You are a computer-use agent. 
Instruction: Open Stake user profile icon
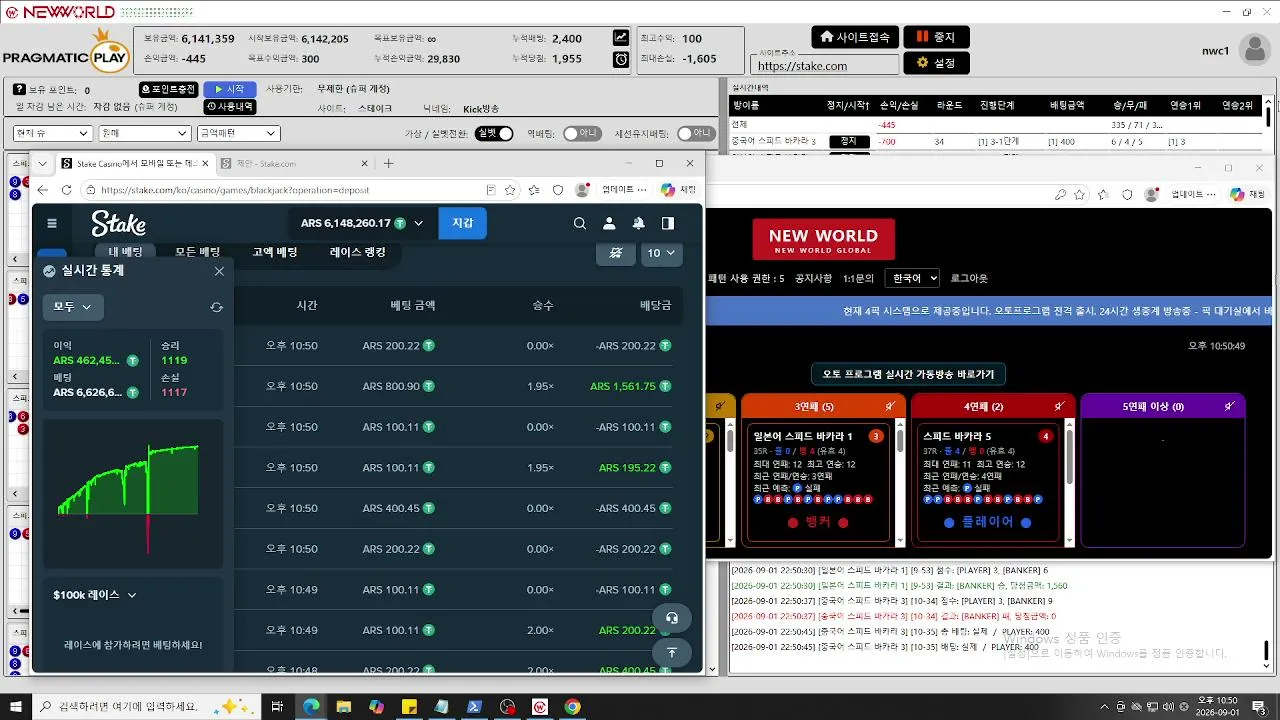[609, 223]
